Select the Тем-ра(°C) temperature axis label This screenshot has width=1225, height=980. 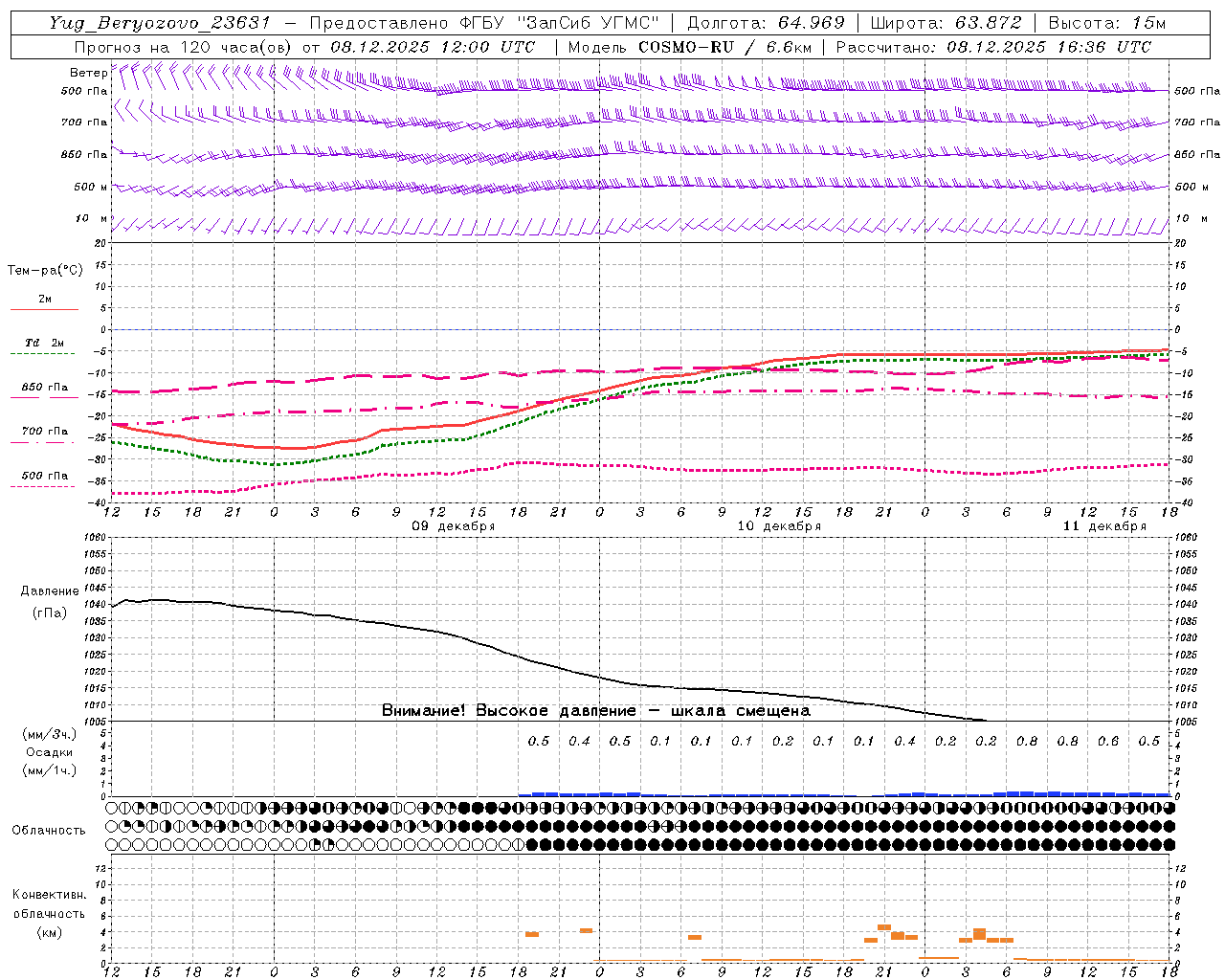pyautogui.click(x=45, y=271)
